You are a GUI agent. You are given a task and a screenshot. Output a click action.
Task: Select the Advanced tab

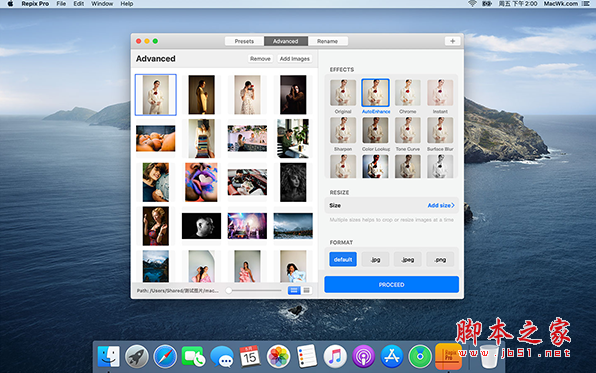(x=285, y=41)
